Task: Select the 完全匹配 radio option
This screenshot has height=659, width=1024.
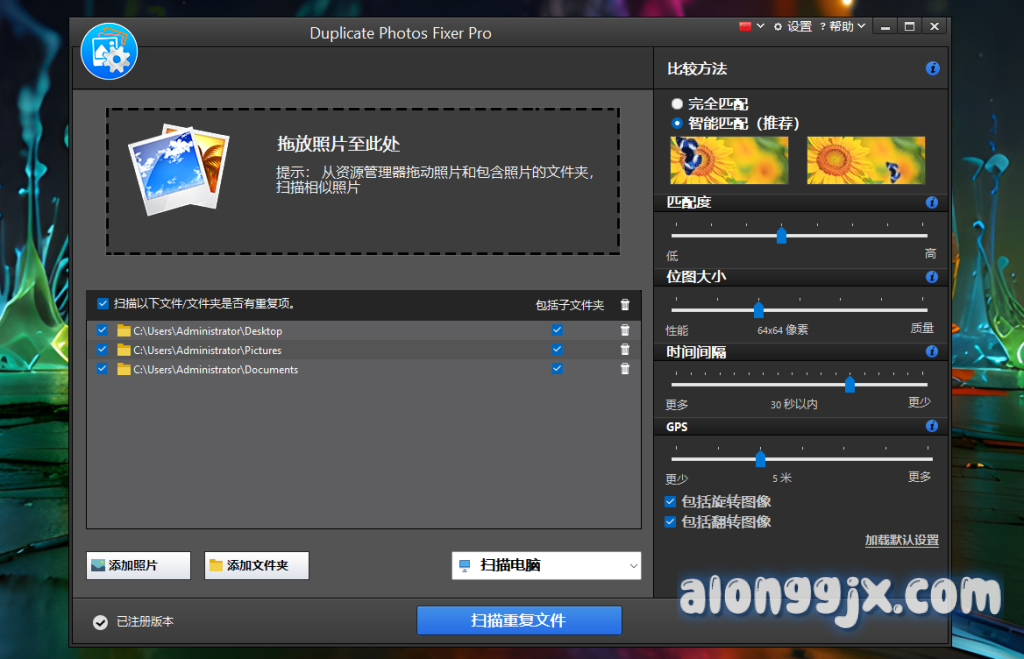Action: click(678, 104)
